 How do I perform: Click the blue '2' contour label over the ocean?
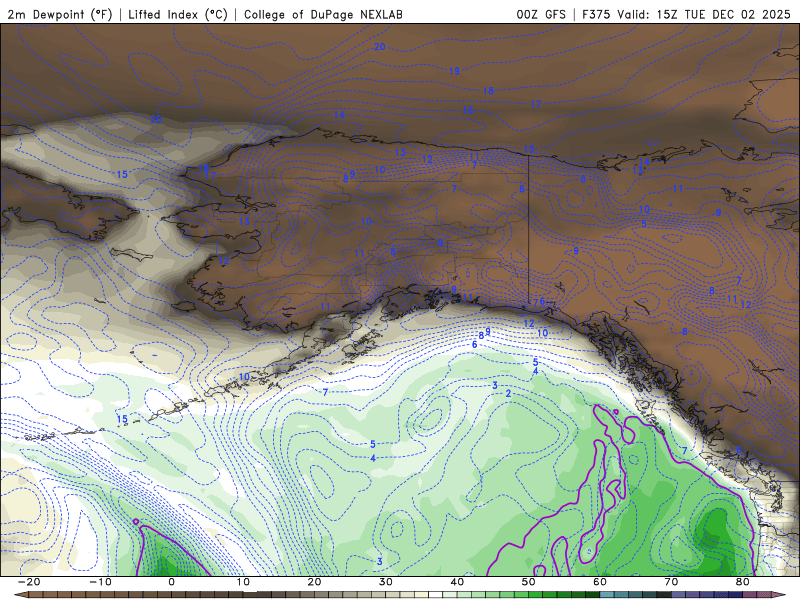coord(508,393)
